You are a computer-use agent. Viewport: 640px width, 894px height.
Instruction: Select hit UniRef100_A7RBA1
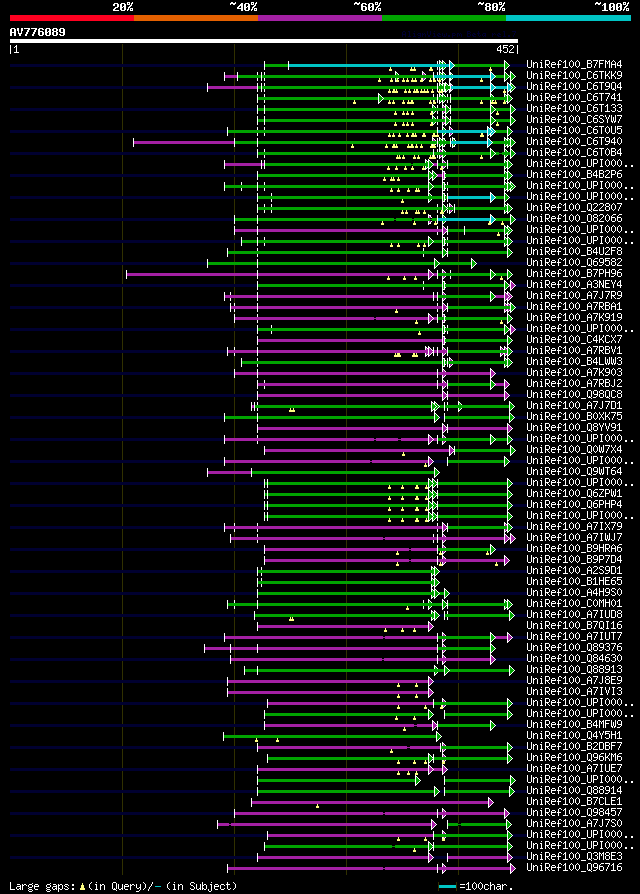574,307
